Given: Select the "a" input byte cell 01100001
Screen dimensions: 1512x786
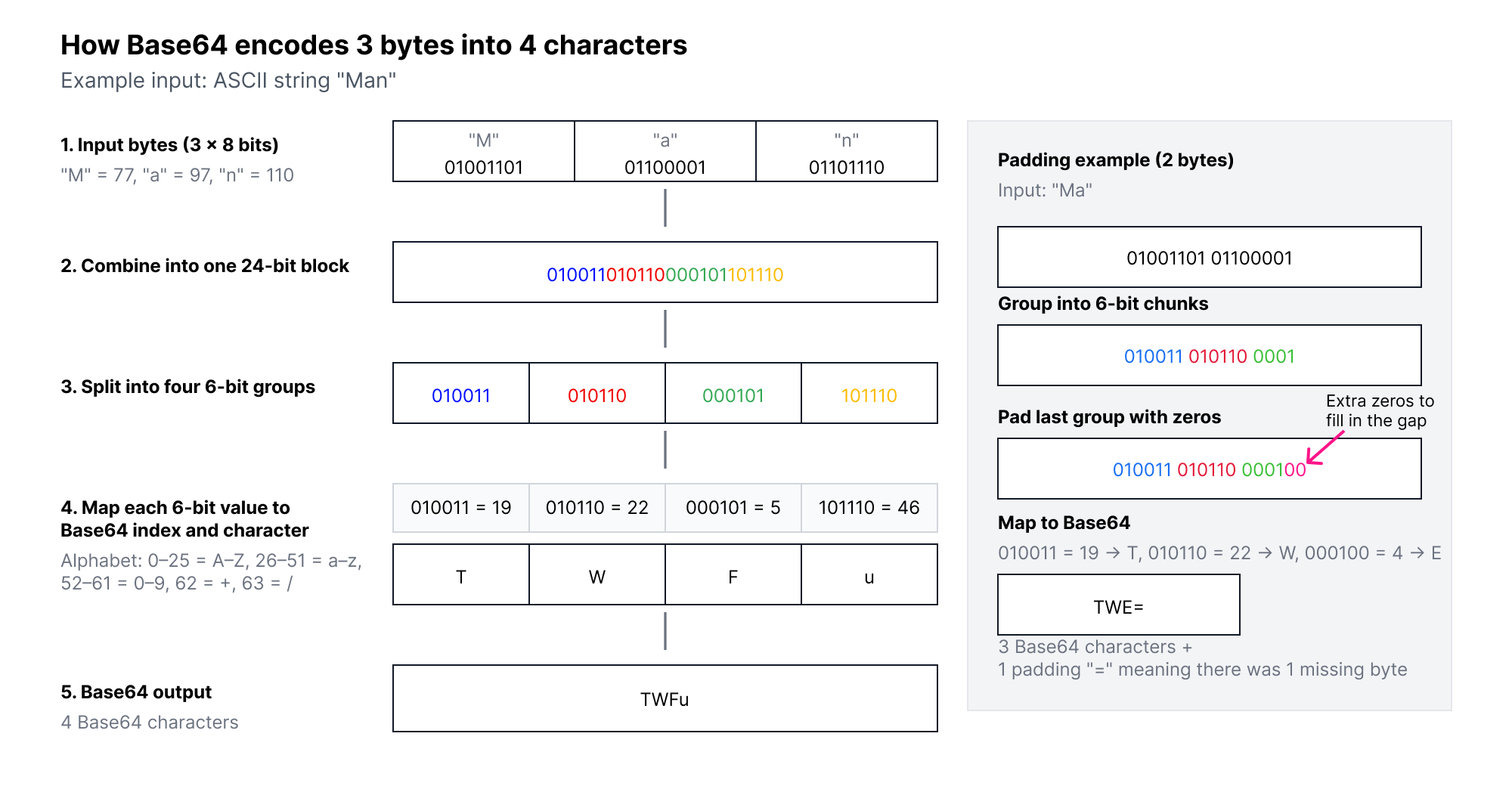Looking at the screenshot, I should (665, 152).
